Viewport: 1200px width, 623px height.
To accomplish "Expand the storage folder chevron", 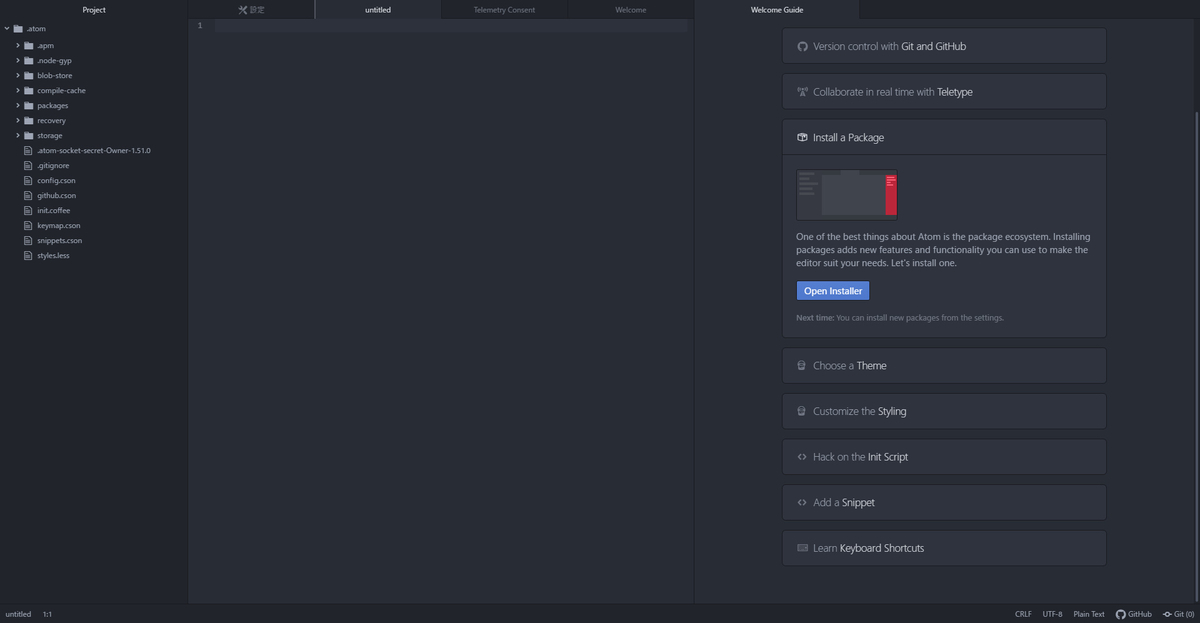I will (17, 135).
